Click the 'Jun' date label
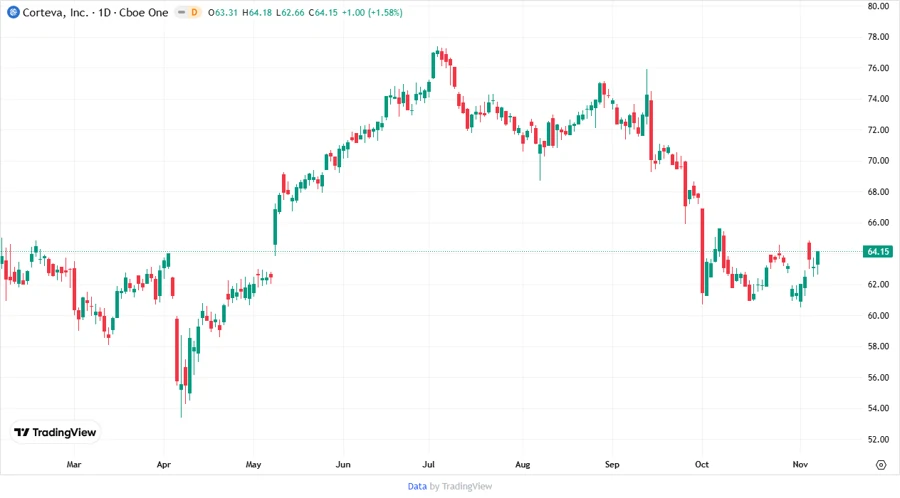Viewport: 900px width, 498px height. click(x=343, y=464)
